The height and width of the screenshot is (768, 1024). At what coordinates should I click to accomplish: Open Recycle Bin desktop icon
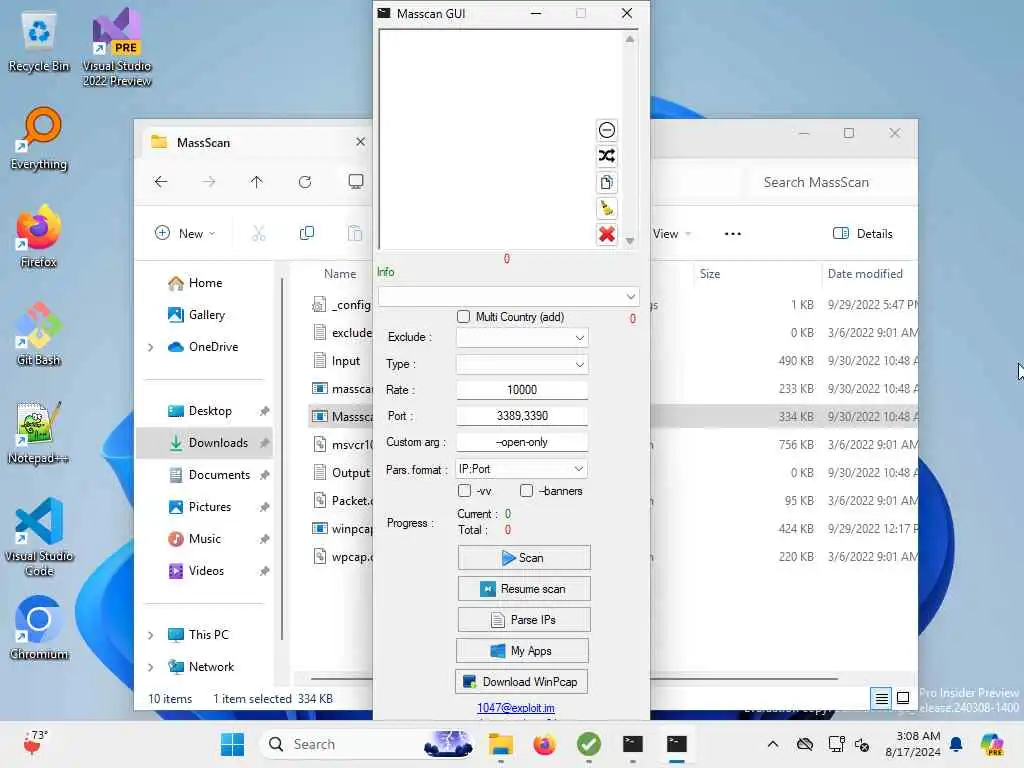coord(39,42)
